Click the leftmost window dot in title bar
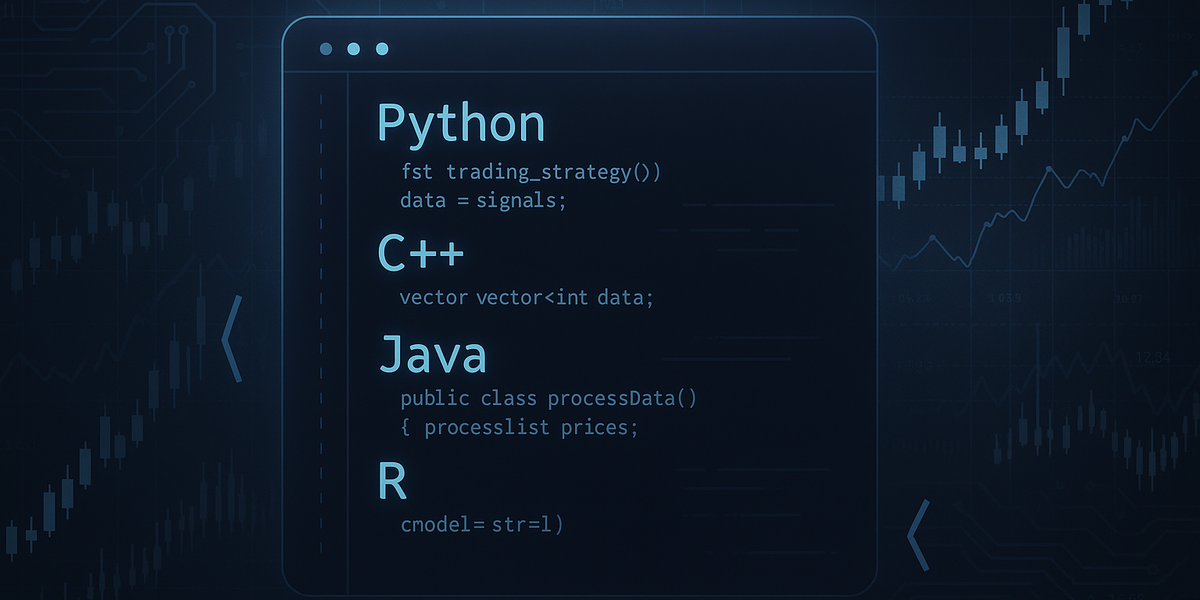The height and width of the screenshot is (600, 1200). click(325, 49)
